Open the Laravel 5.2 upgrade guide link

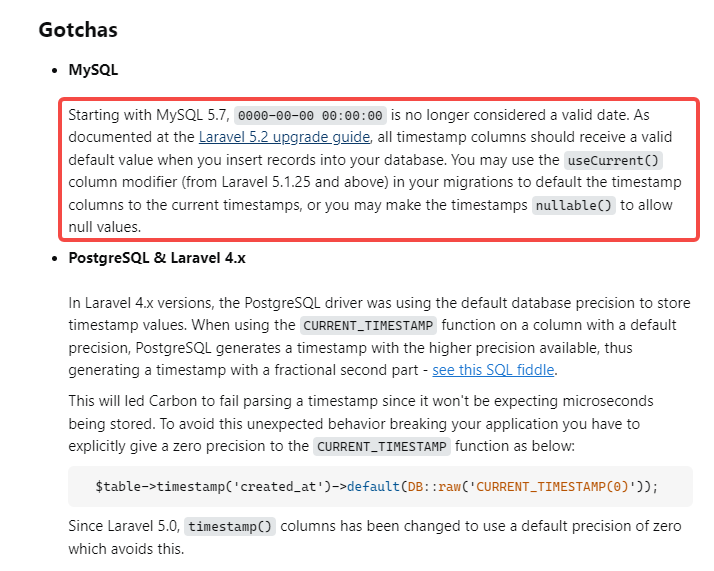point(285,137)
